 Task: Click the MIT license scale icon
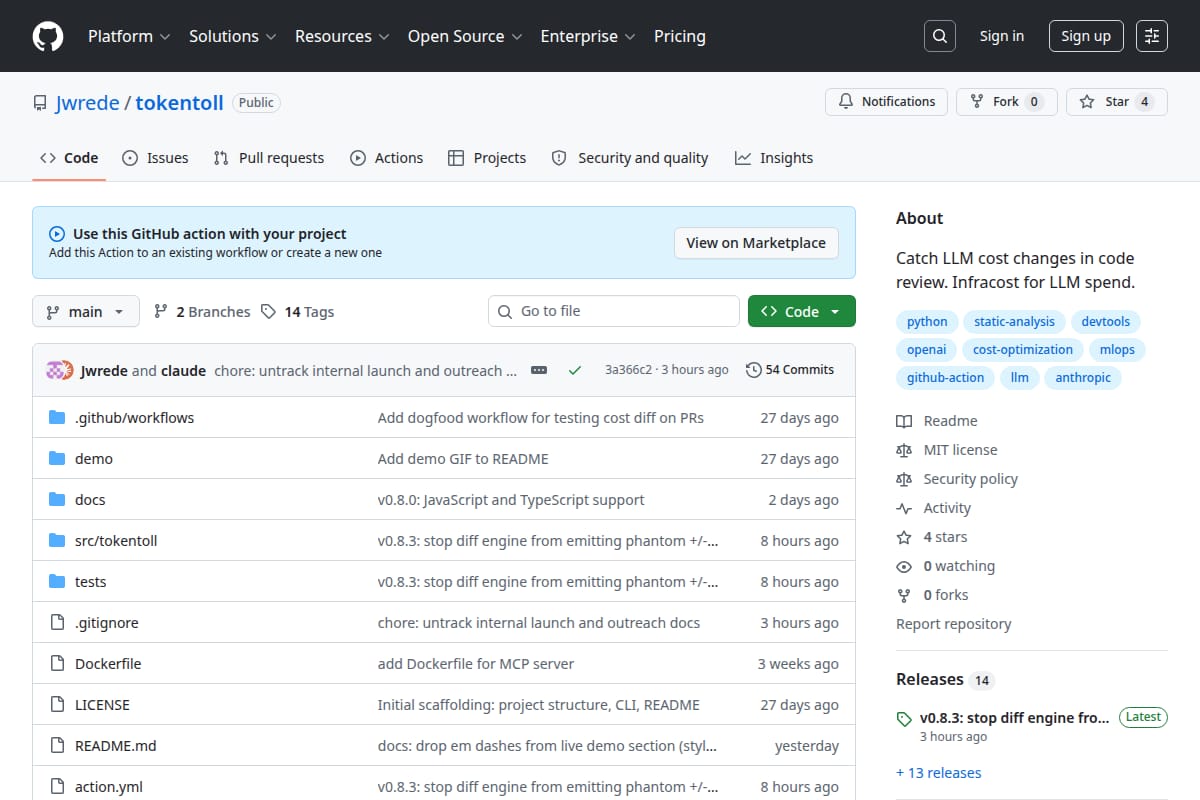click(904, 451)
